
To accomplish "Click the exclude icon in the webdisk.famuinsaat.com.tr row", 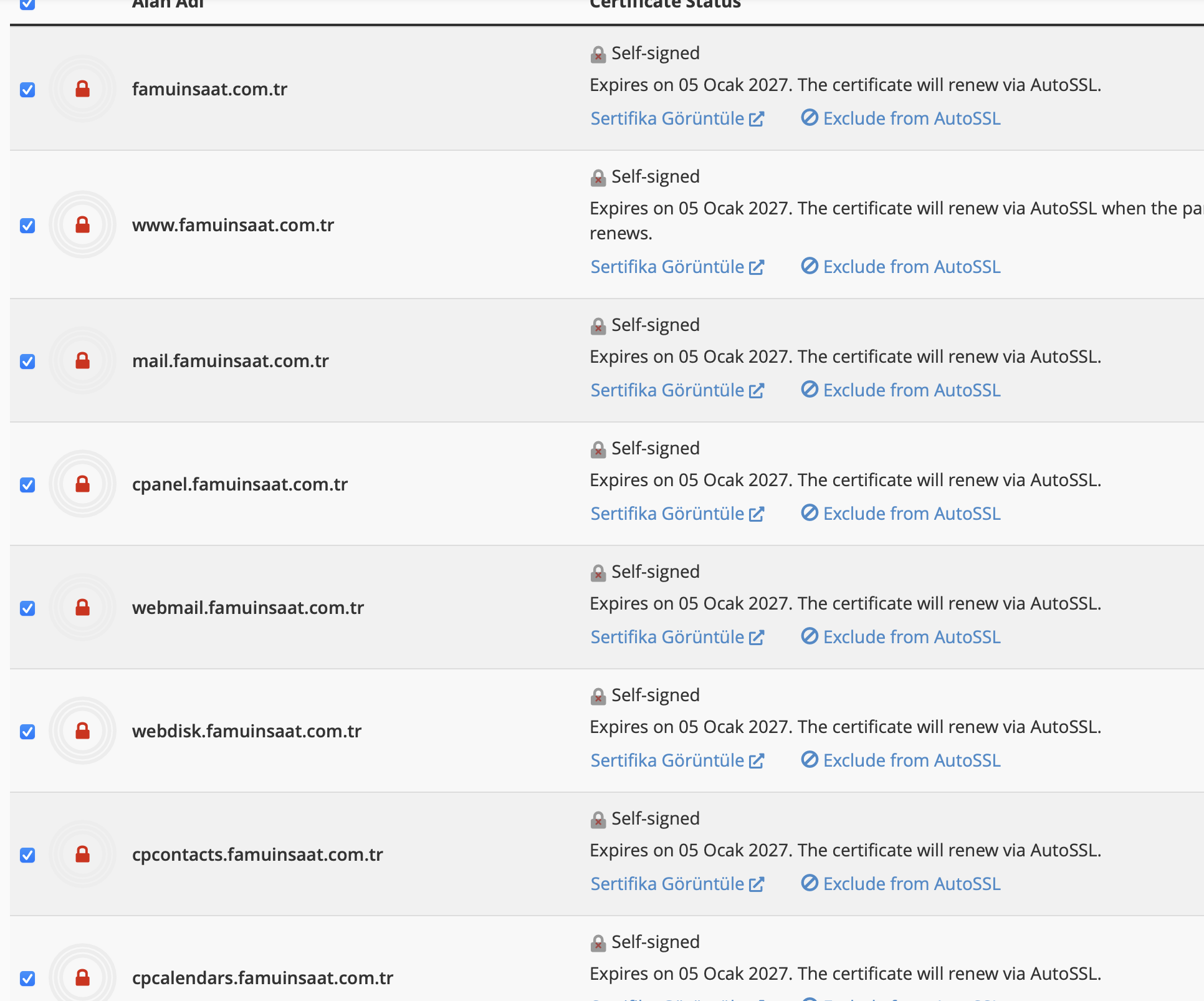I will click(x=810, y=759).
